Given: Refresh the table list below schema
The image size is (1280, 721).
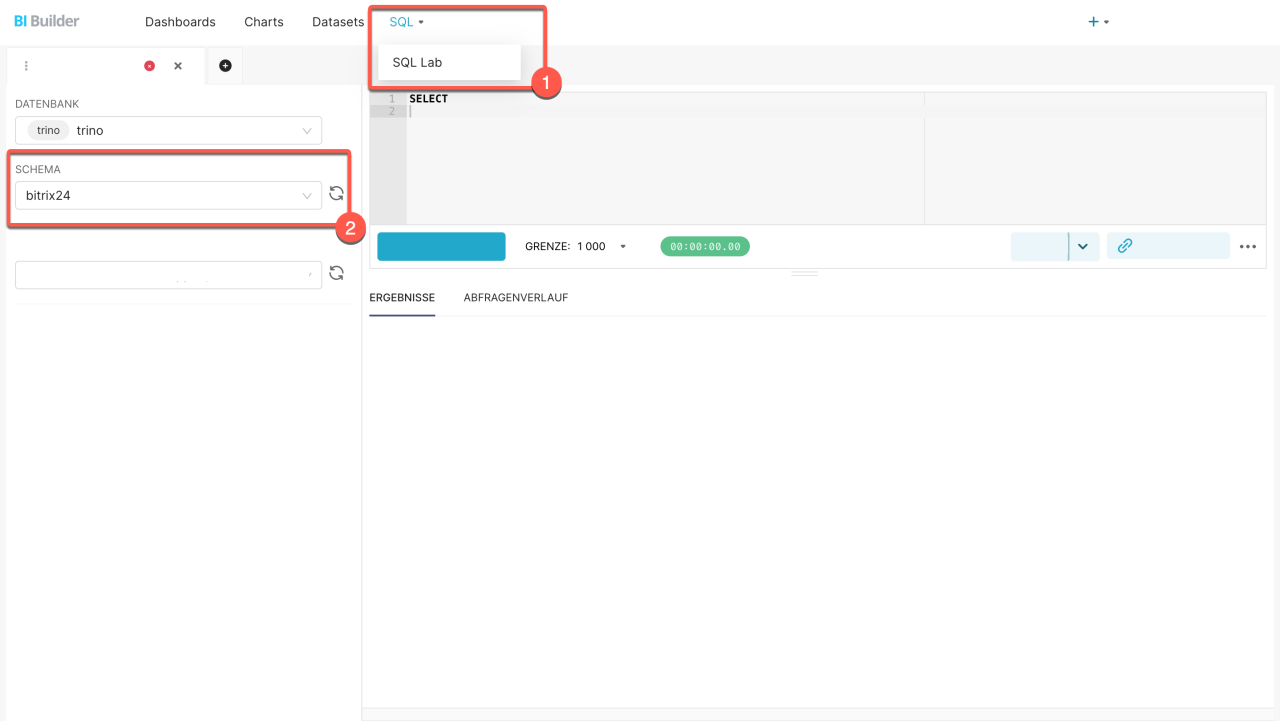Looking at the screenshot, I should coord(336,273).
